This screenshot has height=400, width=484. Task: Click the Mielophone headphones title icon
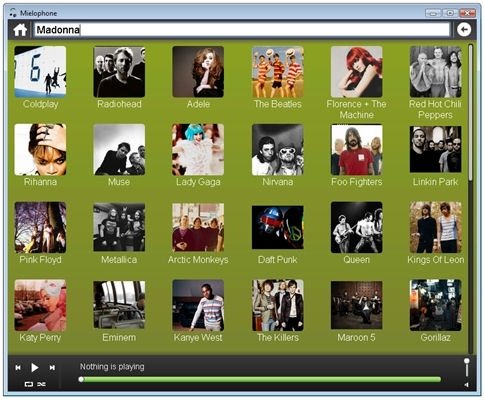point(13,13)
